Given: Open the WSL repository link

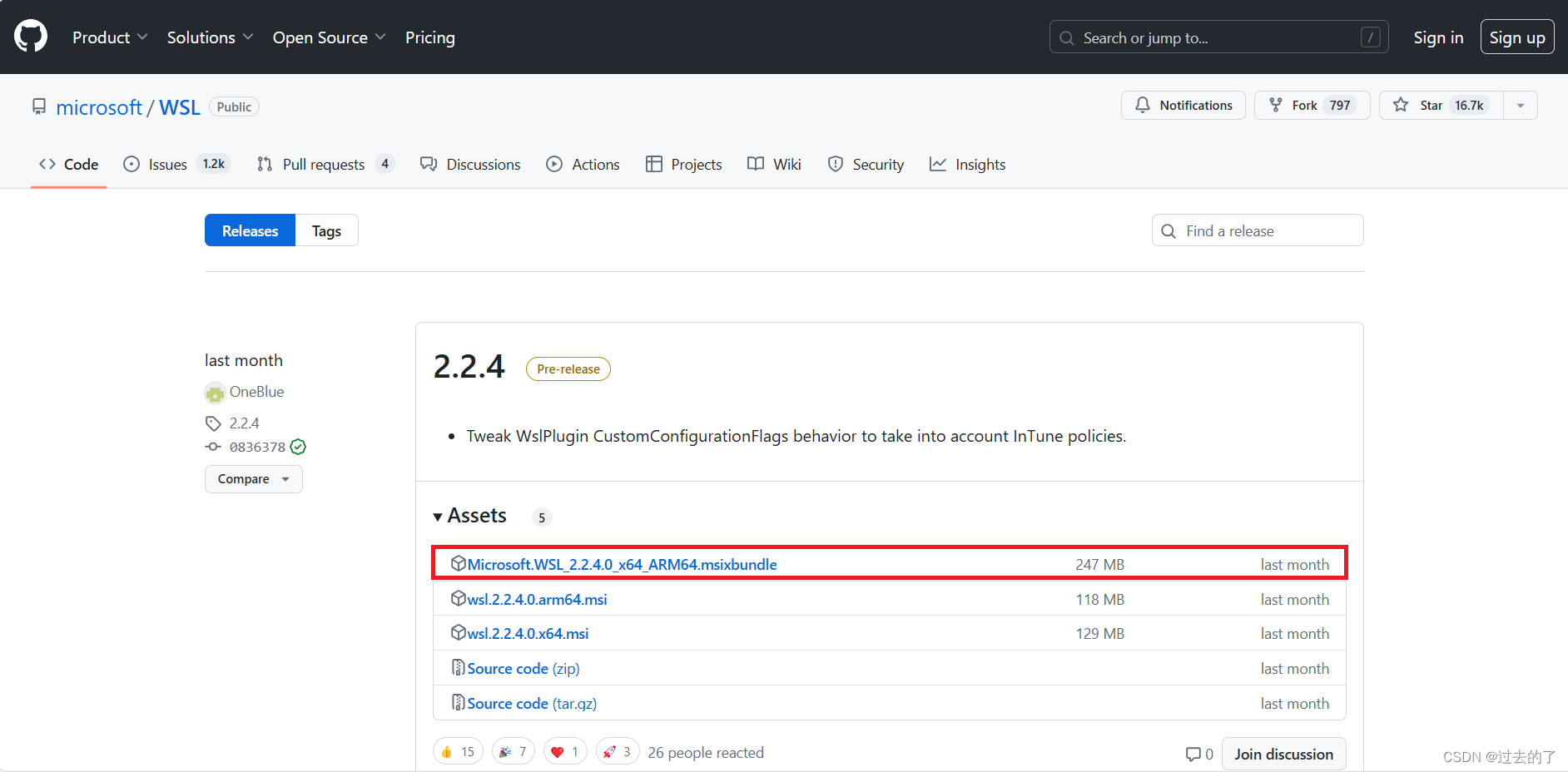Looking at the screenshot, I should (x=180, y=107).
